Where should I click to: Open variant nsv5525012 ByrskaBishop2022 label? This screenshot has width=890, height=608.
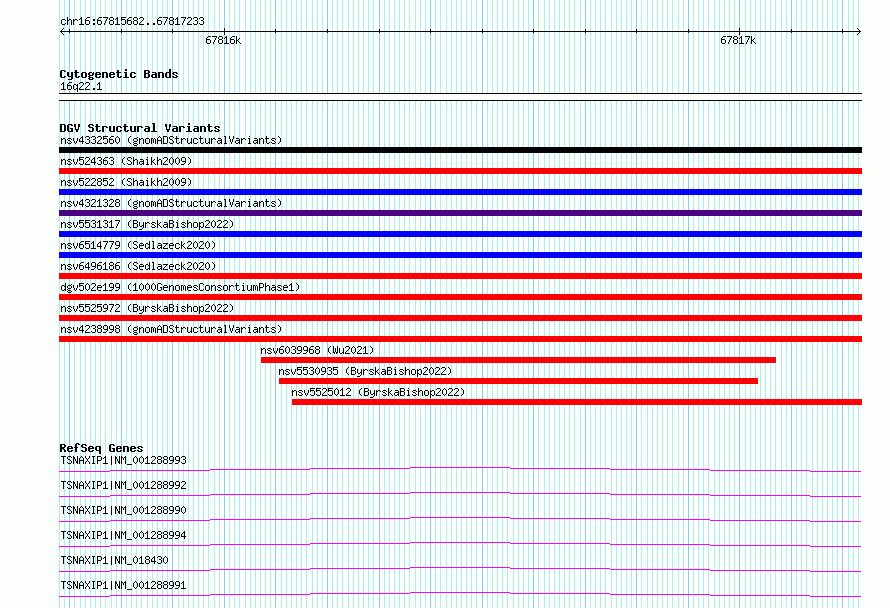tap(378, 392)
